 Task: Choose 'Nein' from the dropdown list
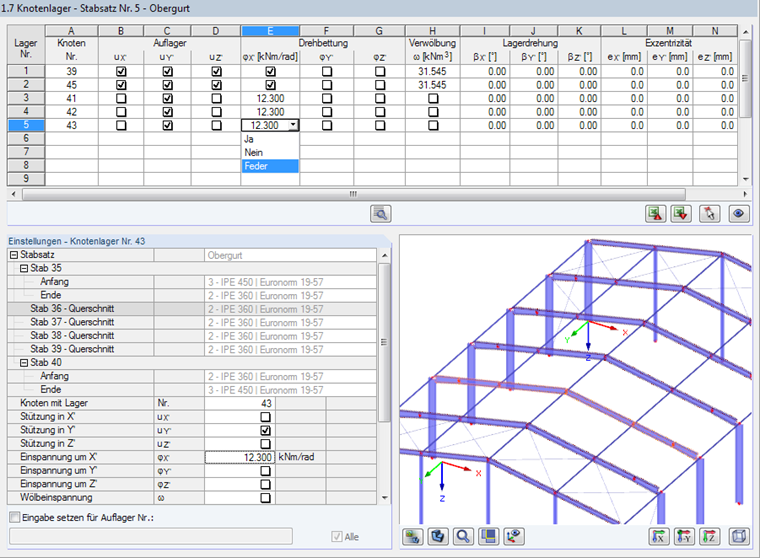270,153
